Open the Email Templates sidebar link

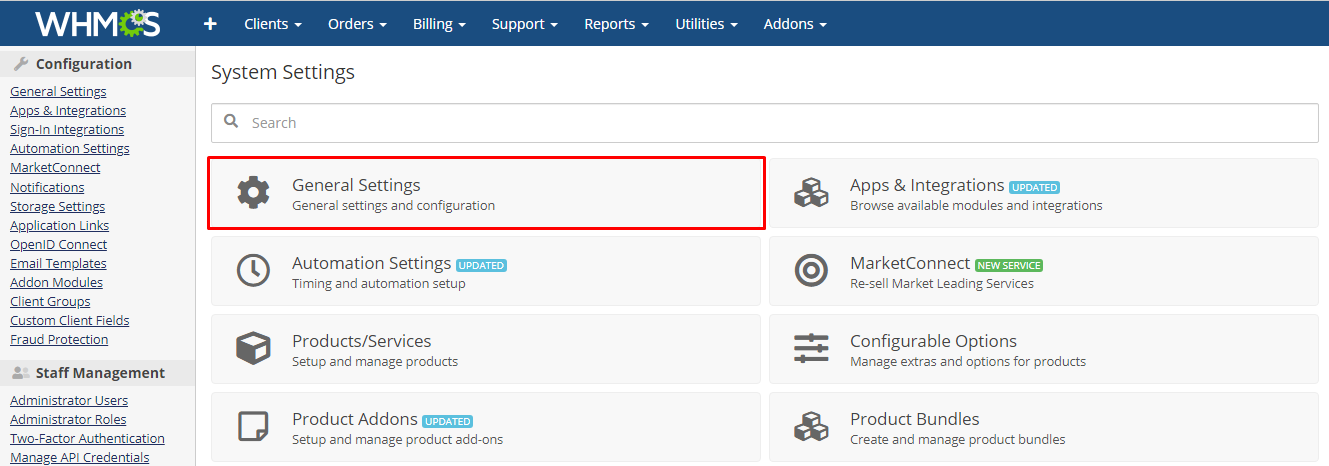coord(58,264)
